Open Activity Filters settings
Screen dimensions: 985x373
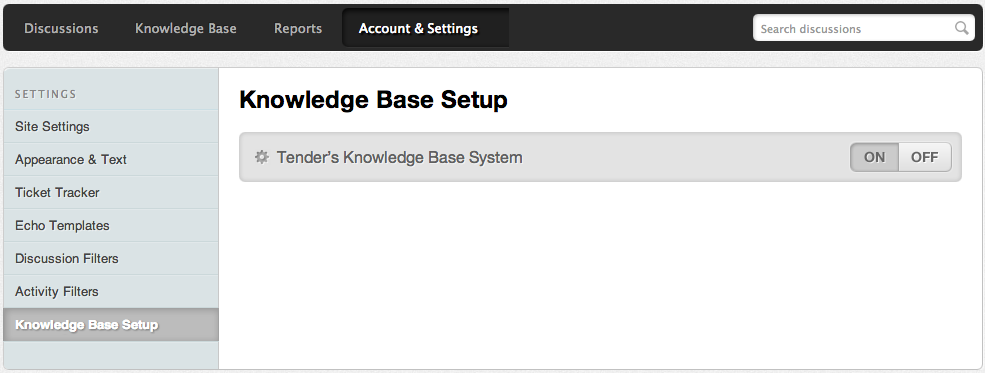click(111, 291)
